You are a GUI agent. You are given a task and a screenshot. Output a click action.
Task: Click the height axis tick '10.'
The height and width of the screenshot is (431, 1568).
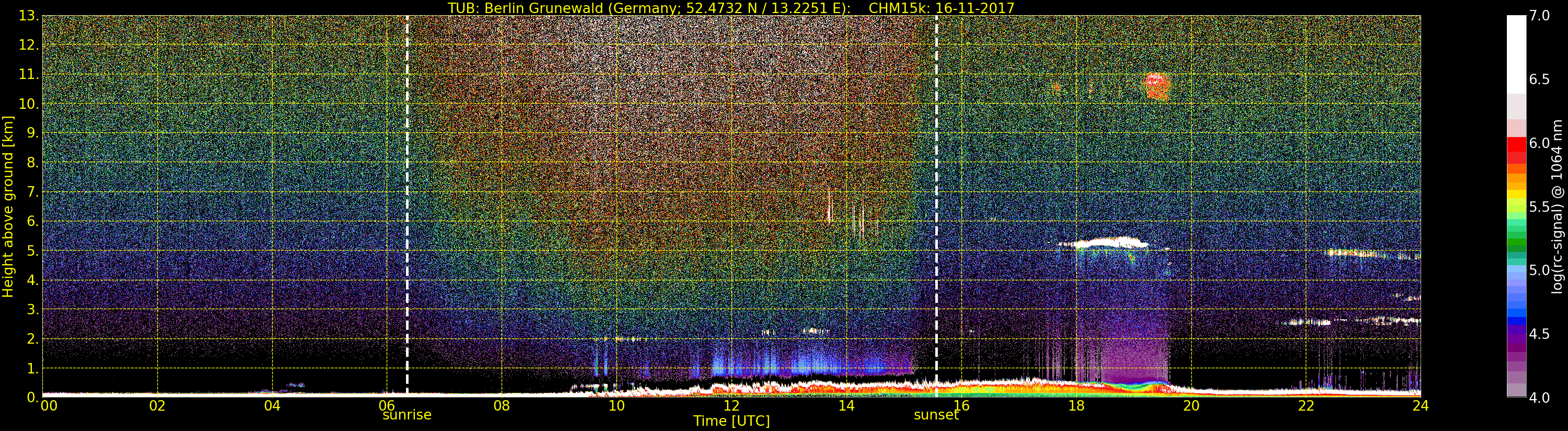coord(29,104)
